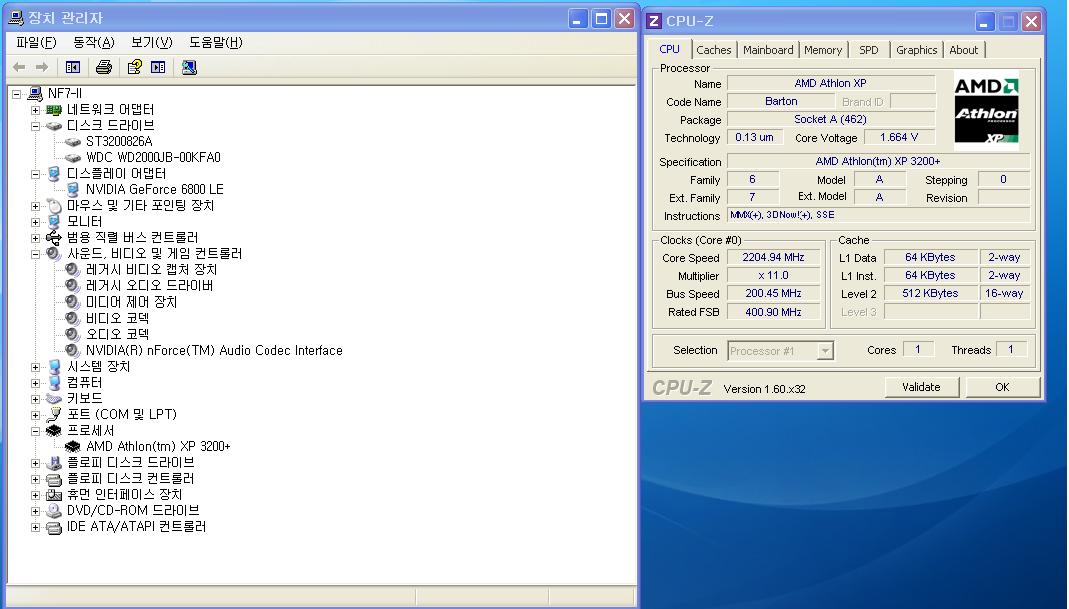
Task: Expand the 모니터 node
Action: pos(35,222)
